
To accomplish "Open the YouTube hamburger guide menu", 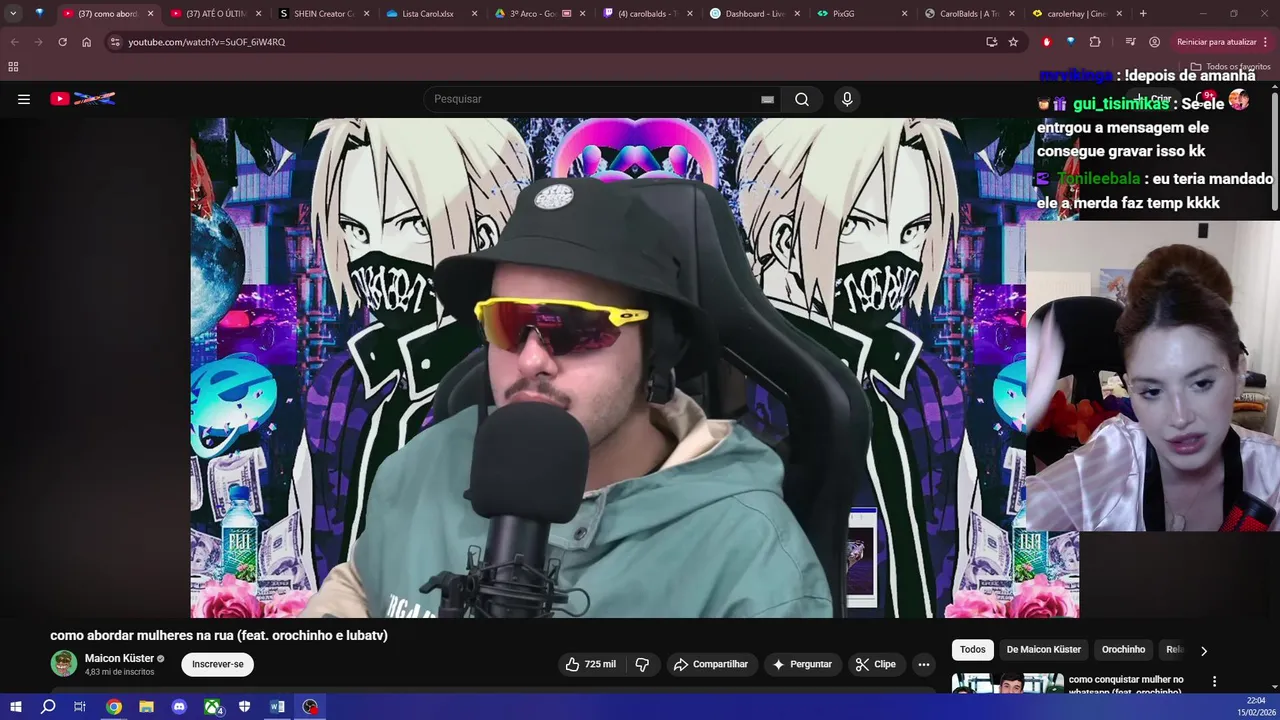I will click(x=24, y=99).
